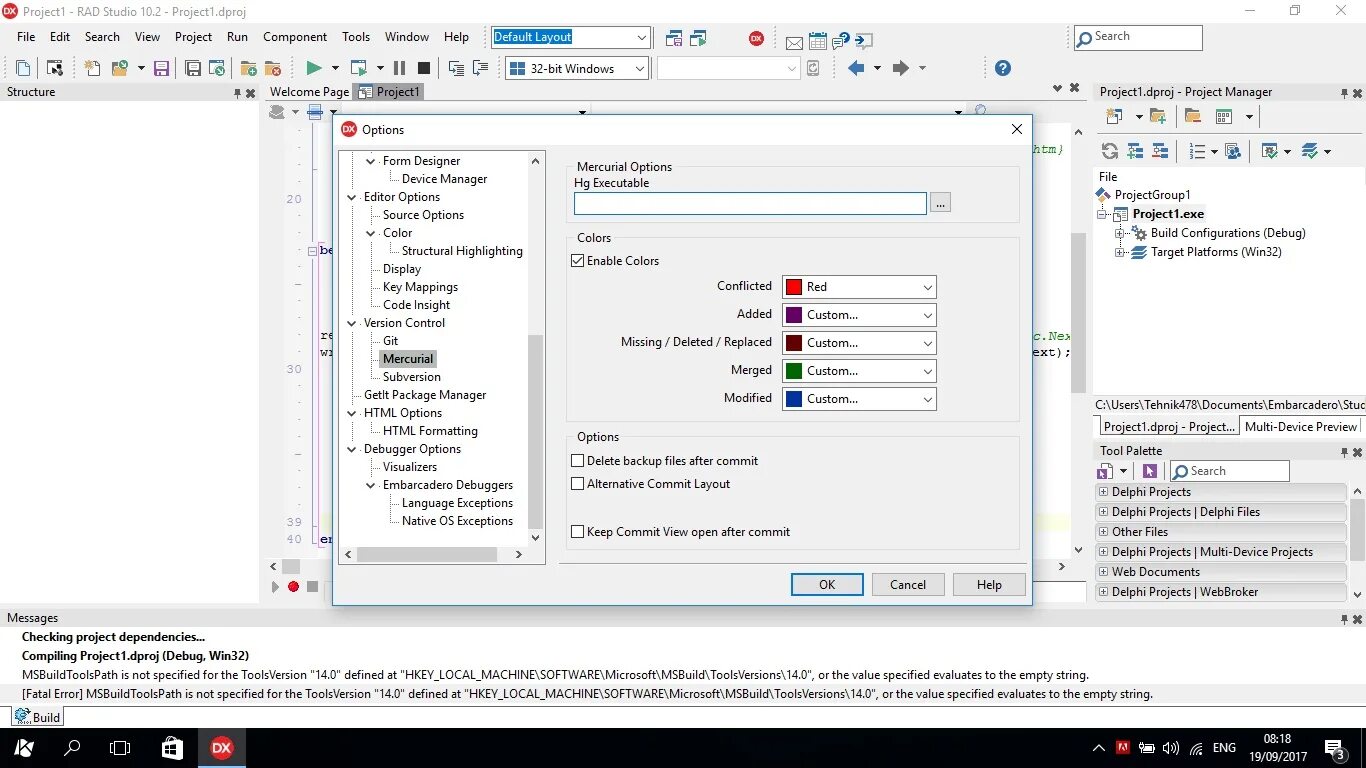1366x768 pixels.
Task: Open the Project menu
Action: (x=193, y=37)
